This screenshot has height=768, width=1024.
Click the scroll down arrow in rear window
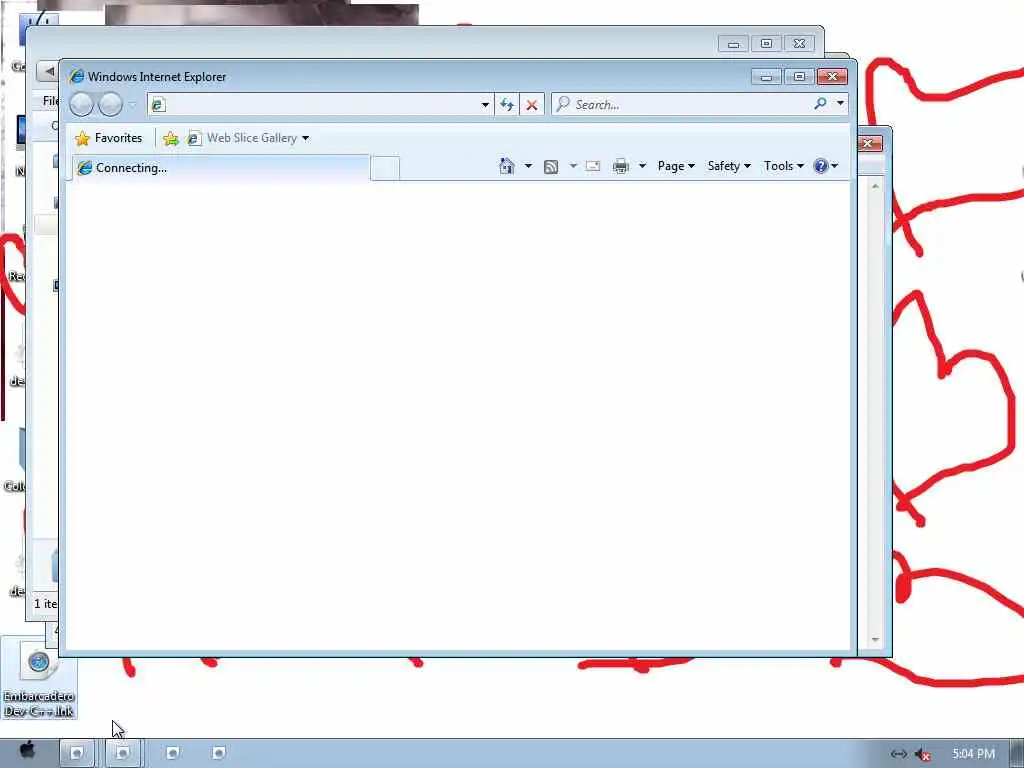point(875,639)
